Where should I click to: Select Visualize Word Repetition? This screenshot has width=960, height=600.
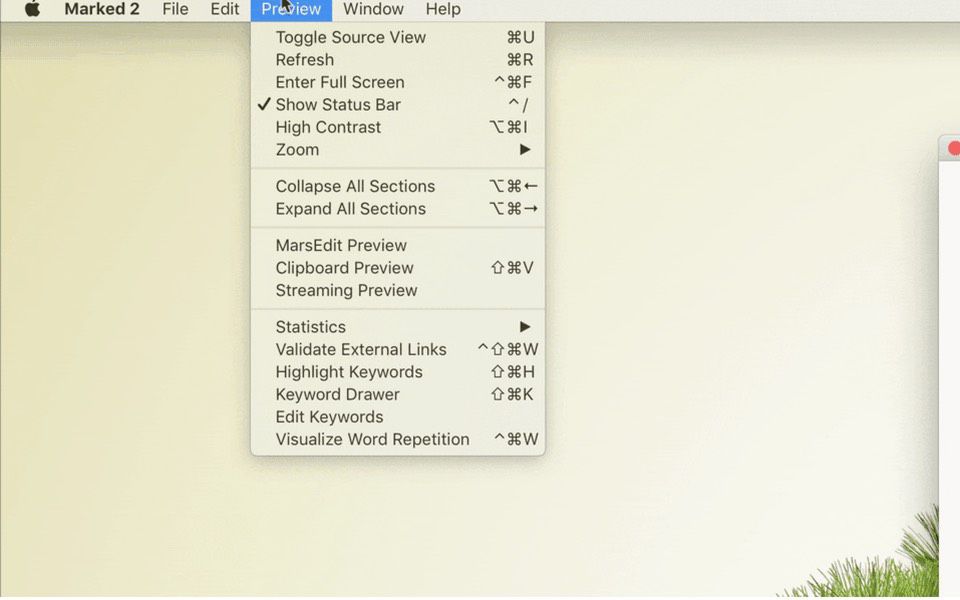click(398, 440)
